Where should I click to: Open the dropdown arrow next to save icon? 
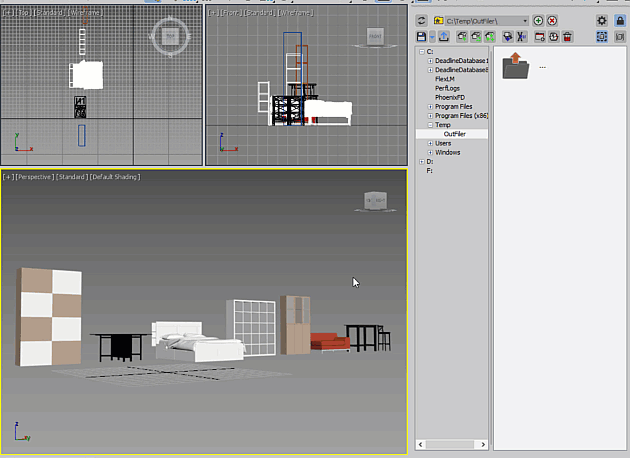point(432,37)
